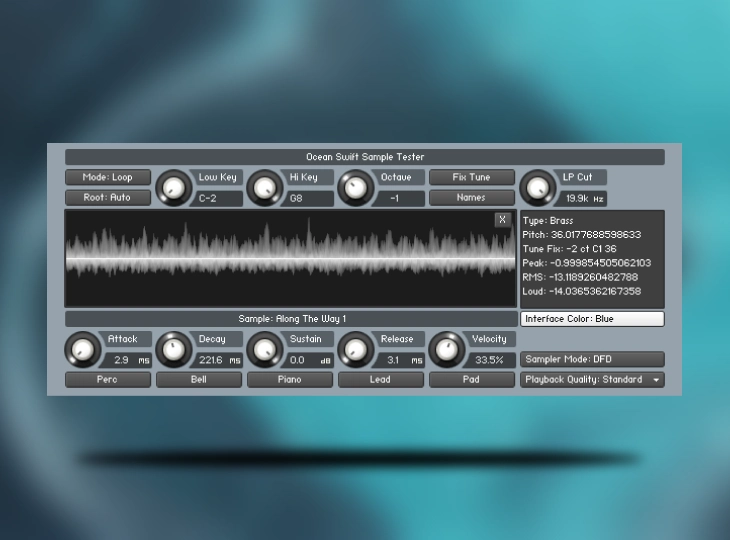Toggle the Root: Auto setting

[107, 197]
